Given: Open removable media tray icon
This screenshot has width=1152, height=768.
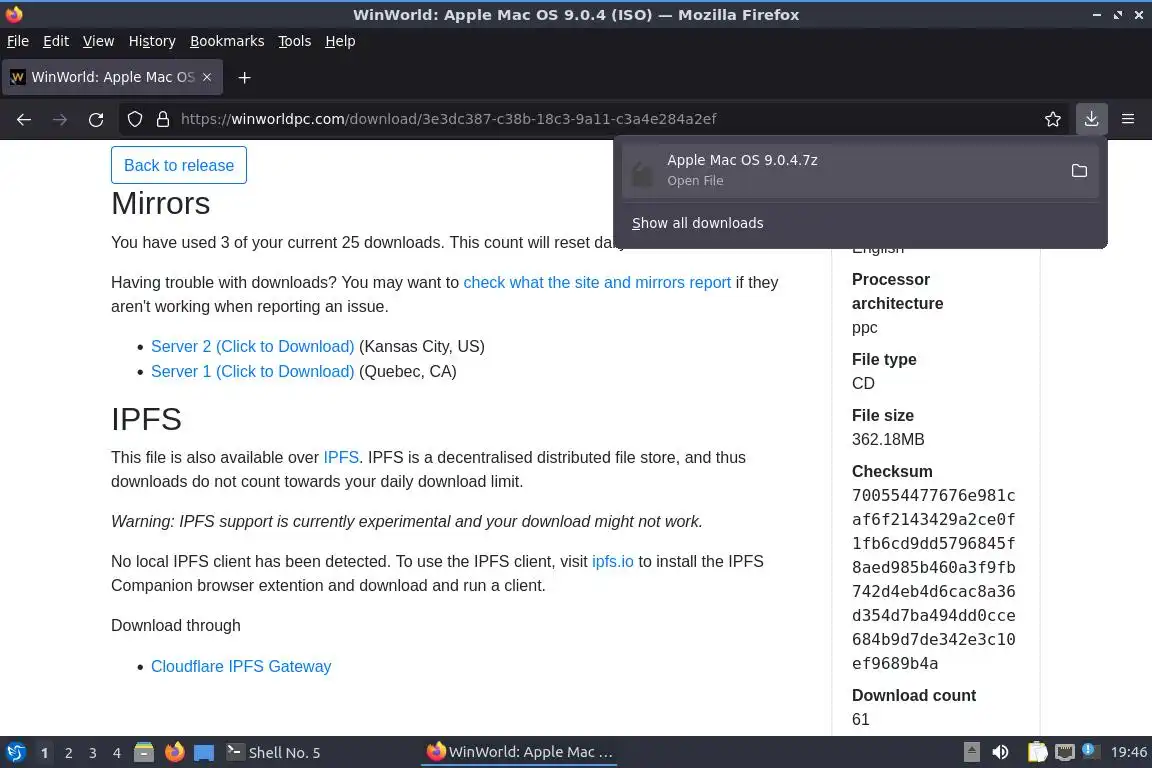Looking at the screenshot, I should [x=971, y=753].
